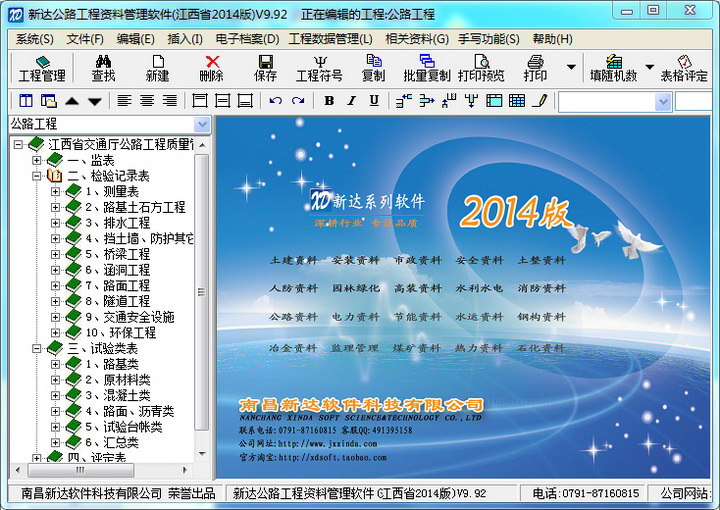Select 2、路基土石方工程 in the tree
Viewport: 720px width, 510px height.
135,207
